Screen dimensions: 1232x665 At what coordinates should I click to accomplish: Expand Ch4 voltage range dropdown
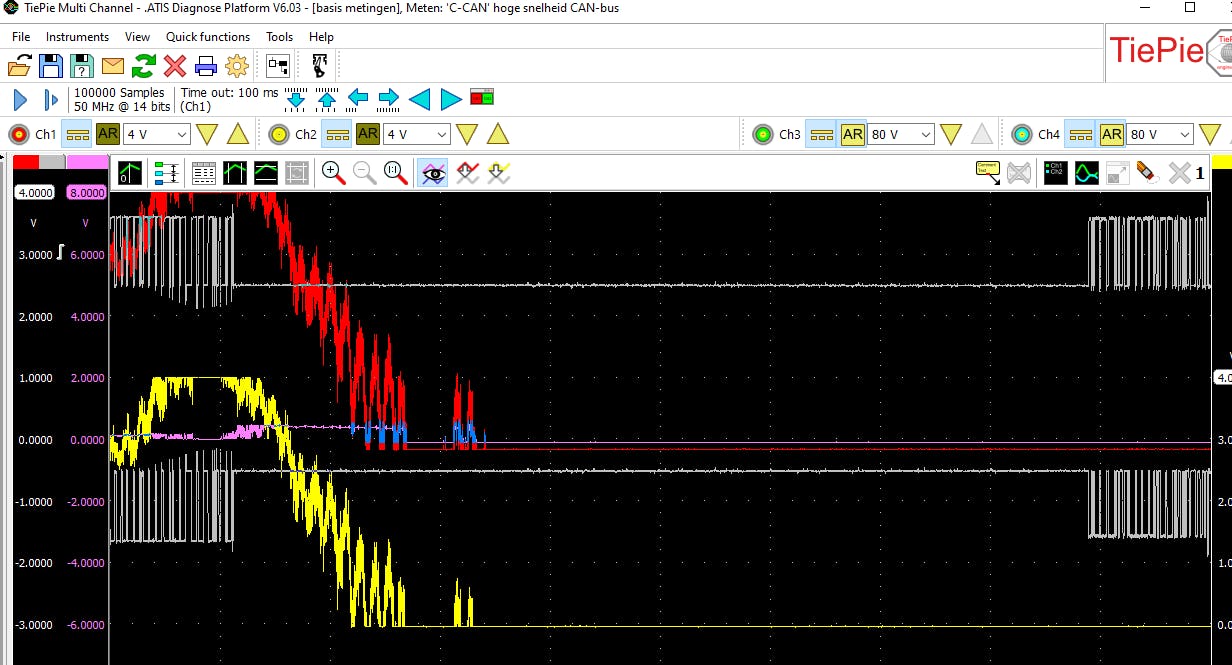[1160, 134]
